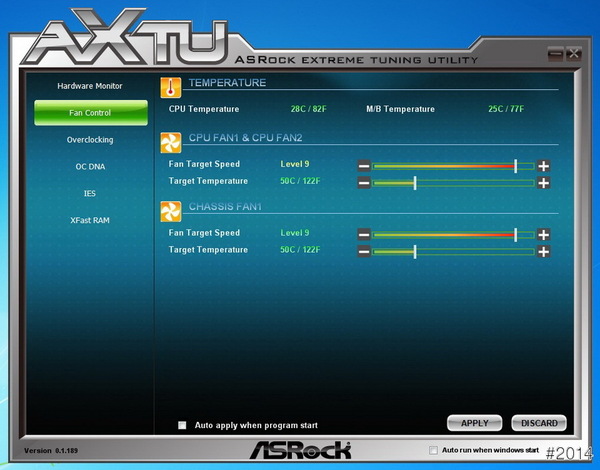This screenshot has width=600, height=470.
Task: Click the CPU fan target speed slider
Action: coord(453,166)
